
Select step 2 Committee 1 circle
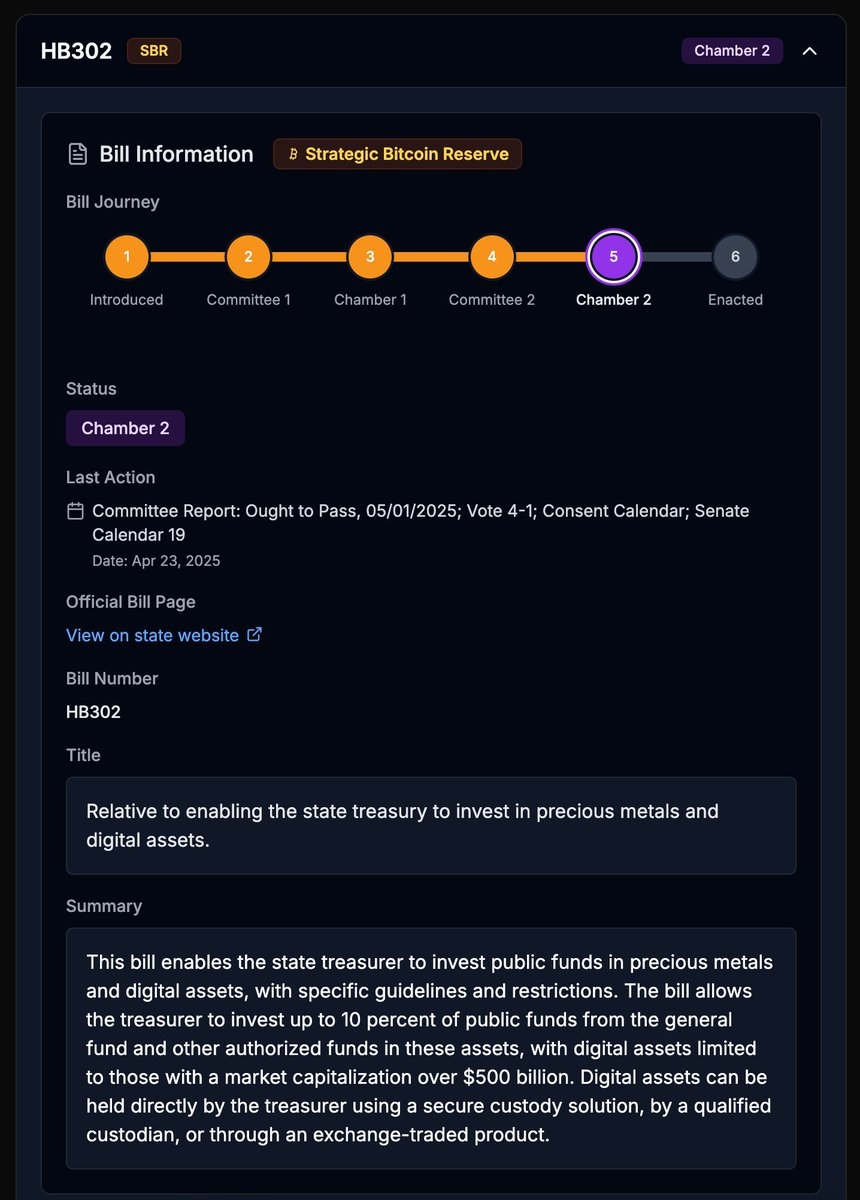click(248, 257)
